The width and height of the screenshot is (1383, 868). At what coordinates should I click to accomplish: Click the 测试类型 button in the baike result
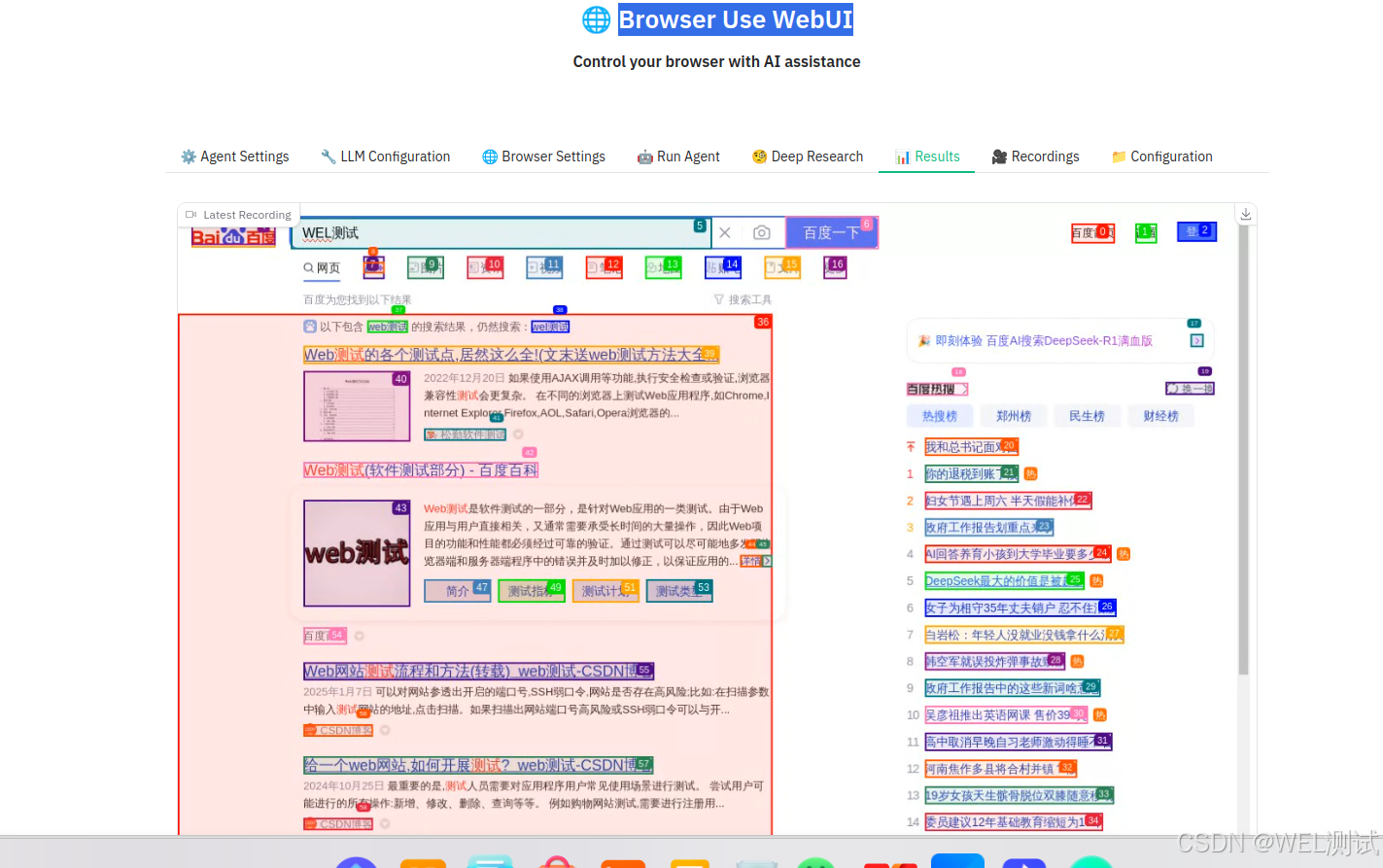coord(678,591)
